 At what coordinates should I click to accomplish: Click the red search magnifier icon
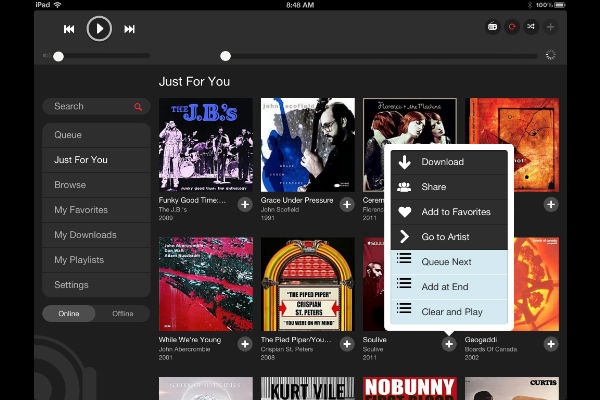click(138, 107)
